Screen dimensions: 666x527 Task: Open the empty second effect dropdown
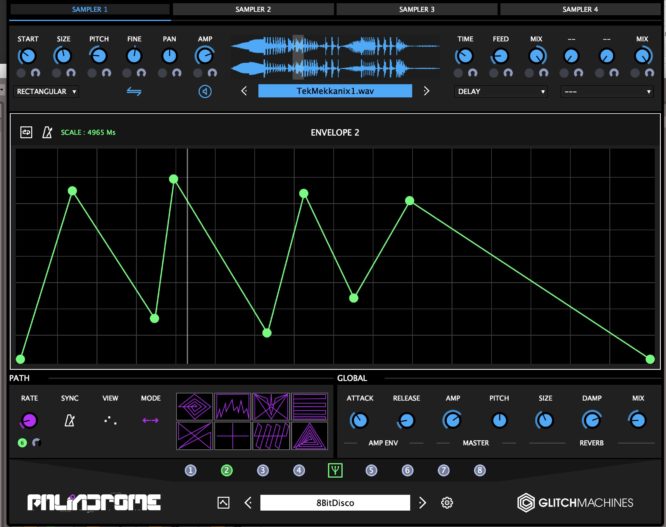[607, 91]
